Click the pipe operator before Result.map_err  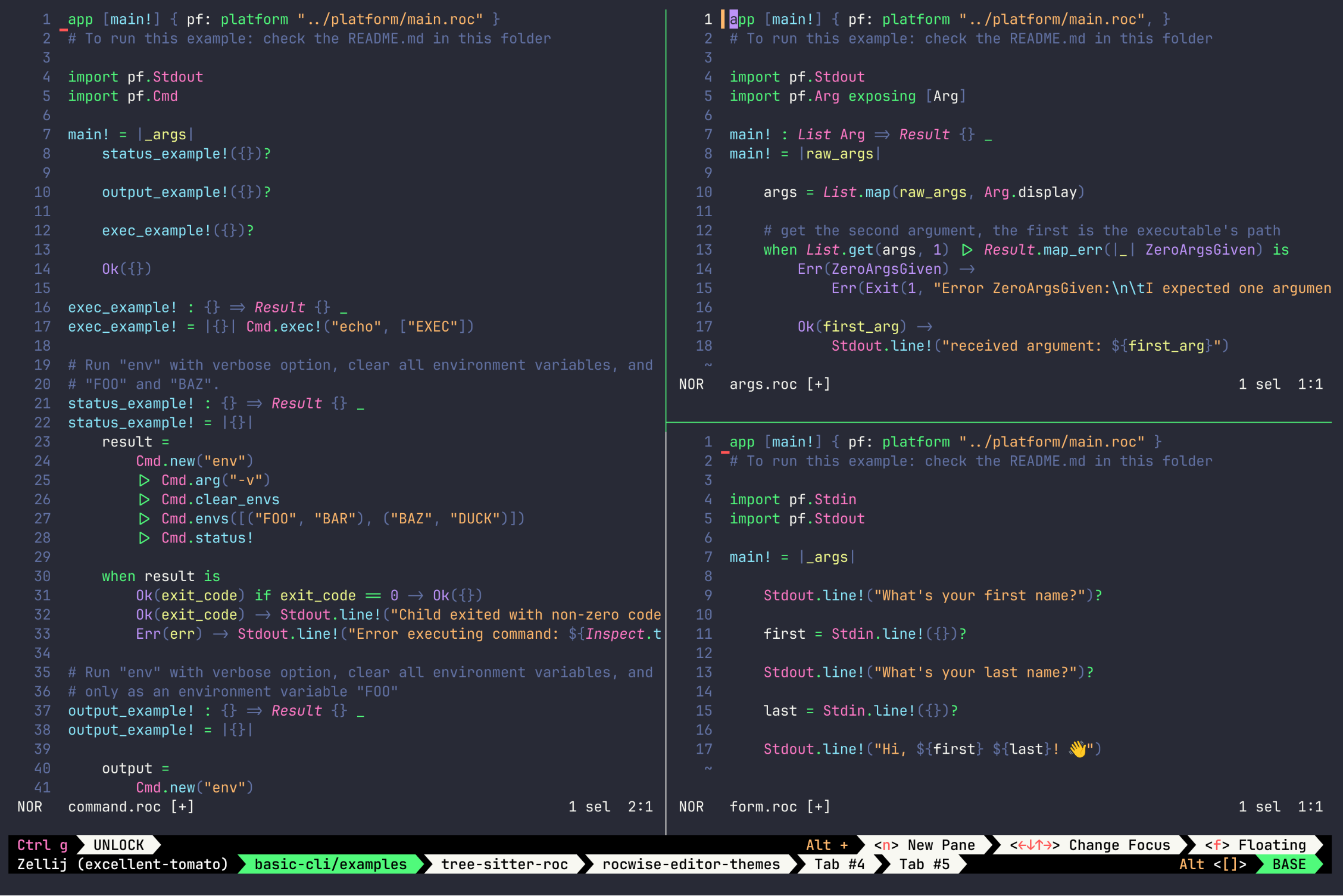point(967,250)
